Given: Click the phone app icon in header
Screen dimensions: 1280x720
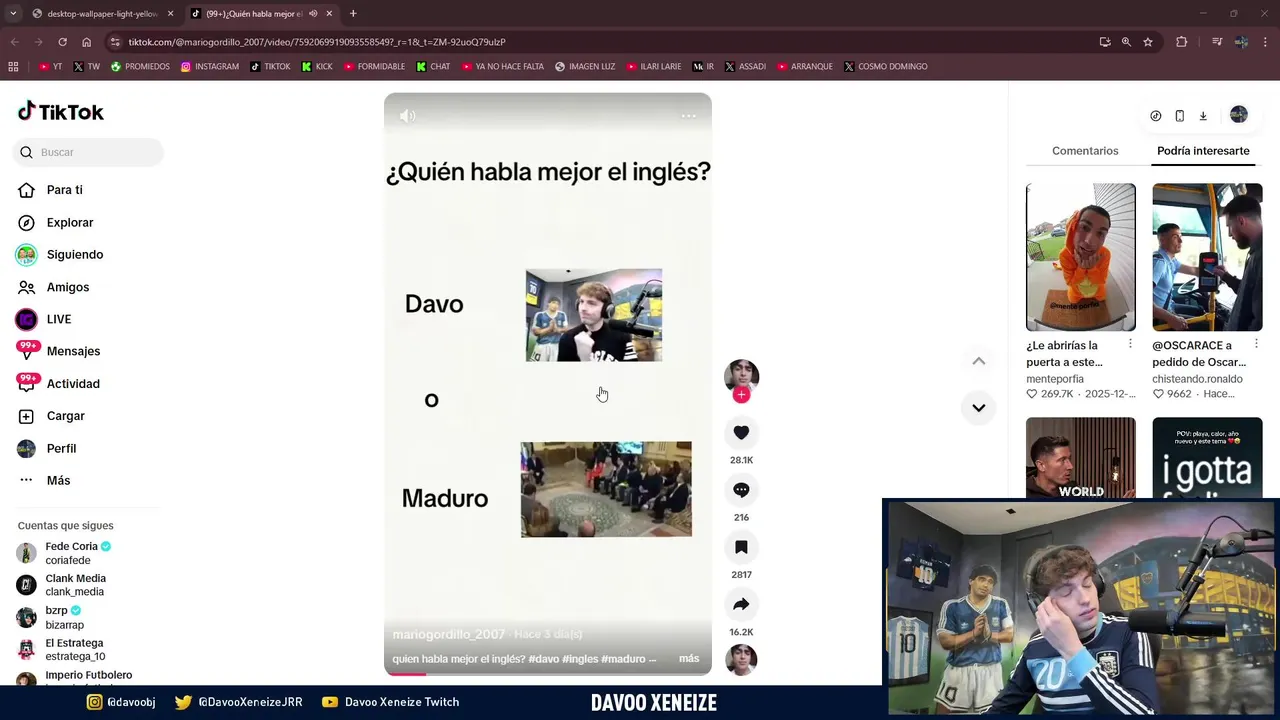Looking at the screenshot, I should (1179, 116).
